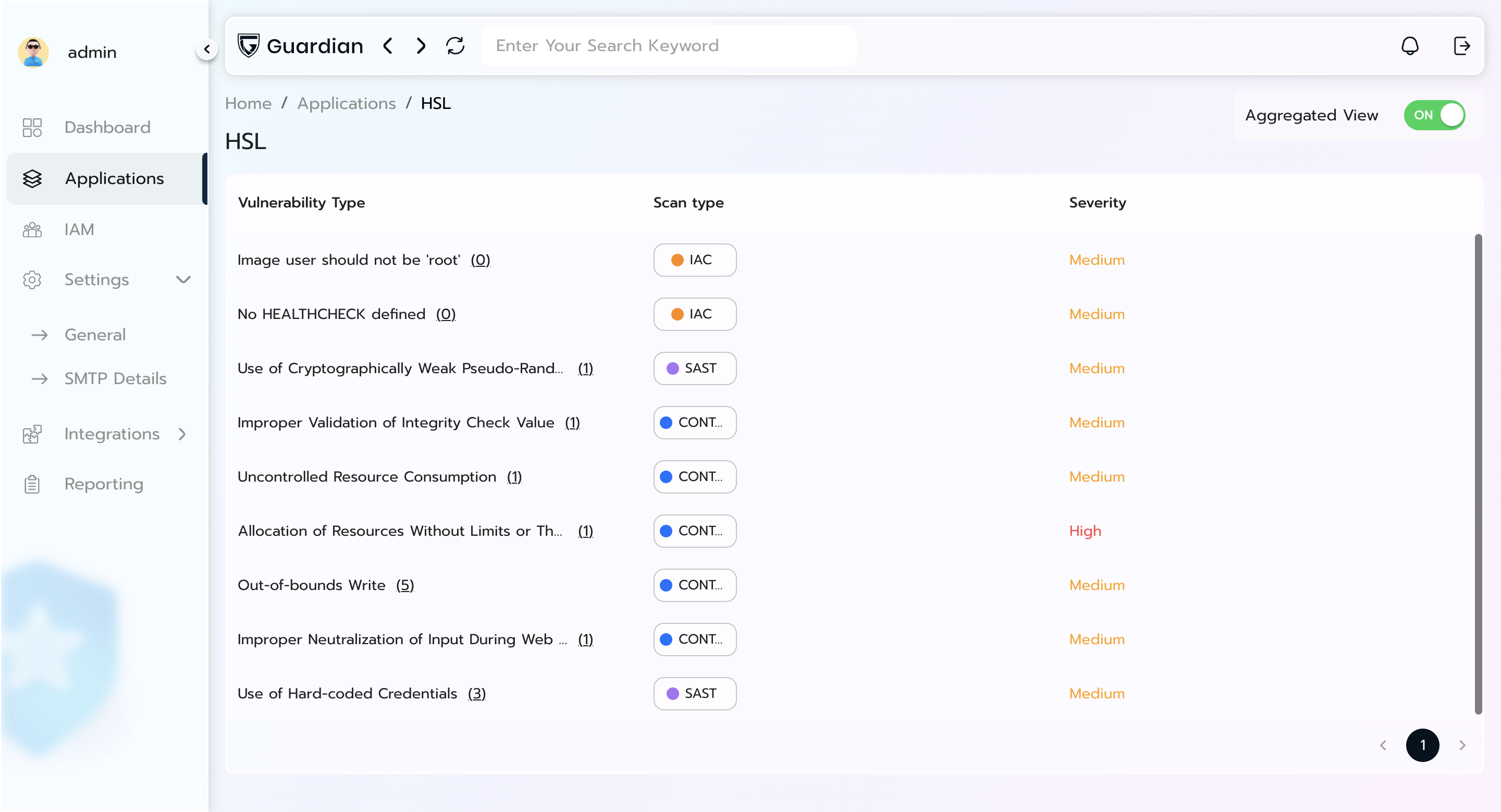Click CONT badge for Out-of-bounds Write row
The image size is (1501, 812).
pos(695,585)
